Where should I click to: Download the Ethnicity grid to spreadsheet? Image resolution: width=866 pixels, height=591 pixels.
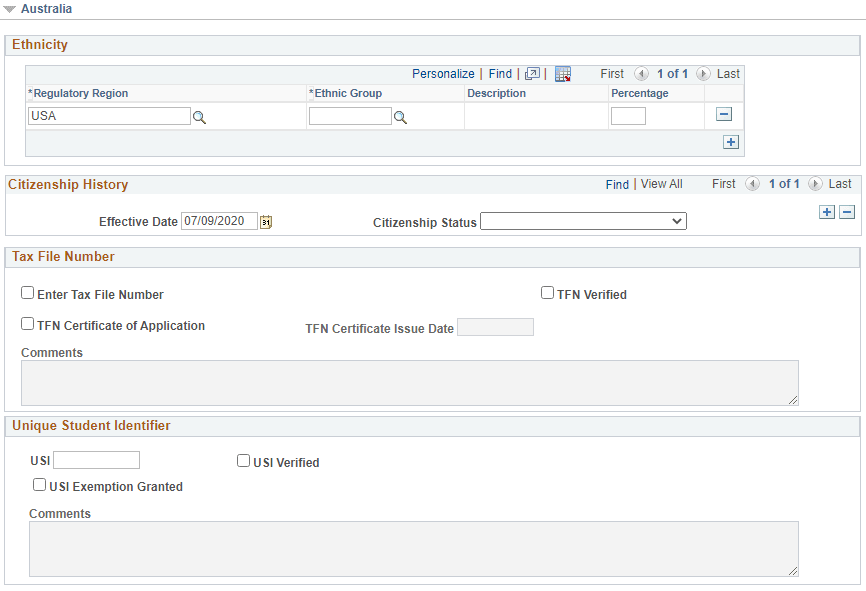[563, 73]
